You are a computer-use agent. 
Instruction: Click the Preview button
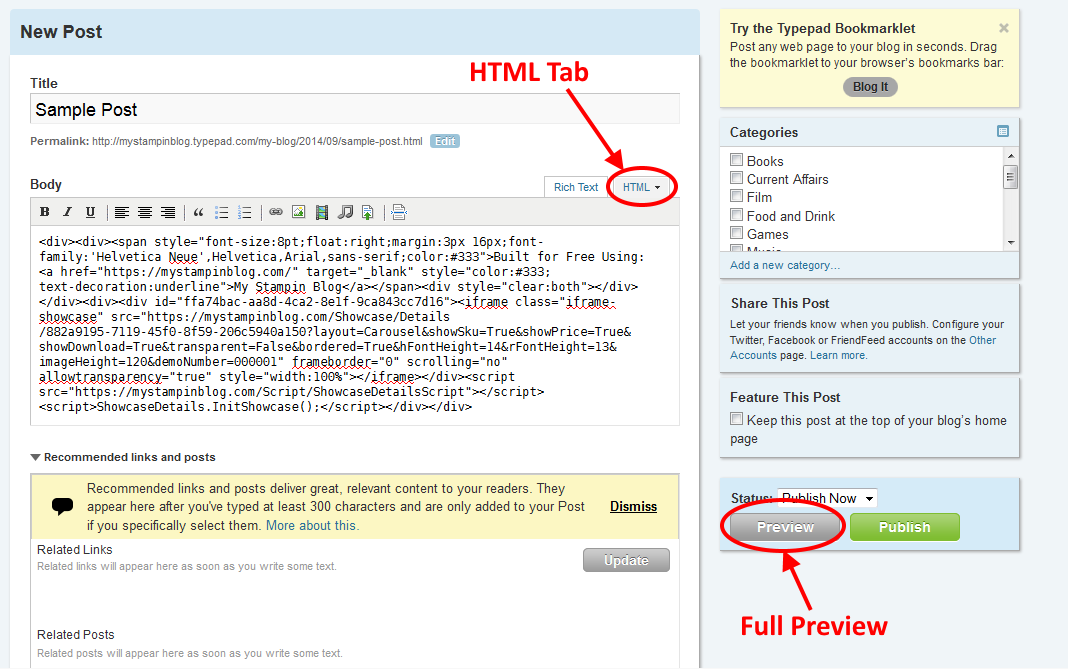(785, 527)
